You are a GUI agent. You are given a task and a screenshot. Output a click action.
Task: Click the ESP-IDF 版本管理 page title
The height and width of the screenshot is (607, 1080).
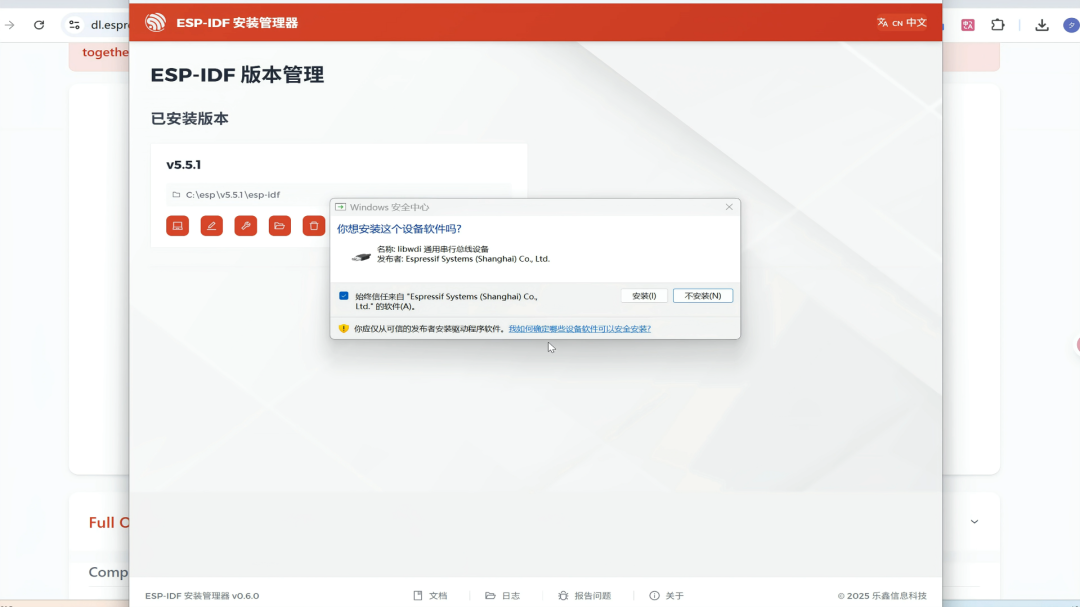[237, 74]
